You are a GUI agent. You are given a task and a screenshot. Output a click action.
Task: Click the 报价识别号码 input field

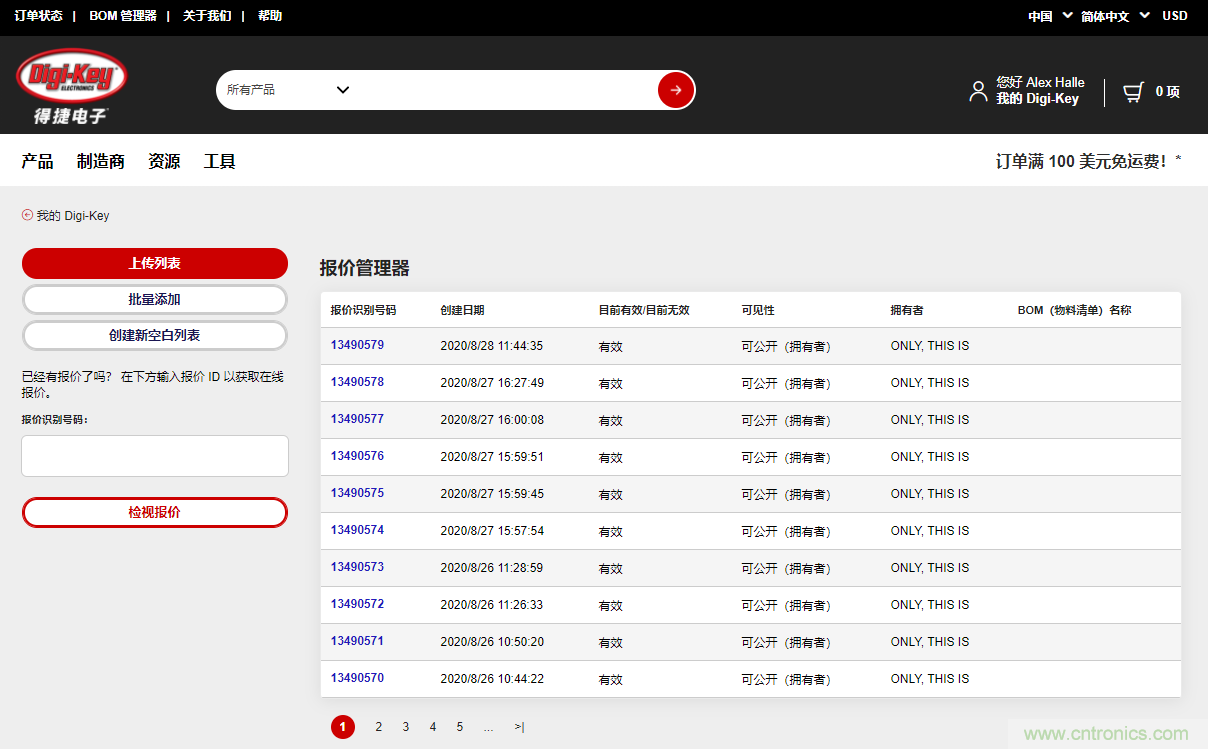[x=154, y=455]
